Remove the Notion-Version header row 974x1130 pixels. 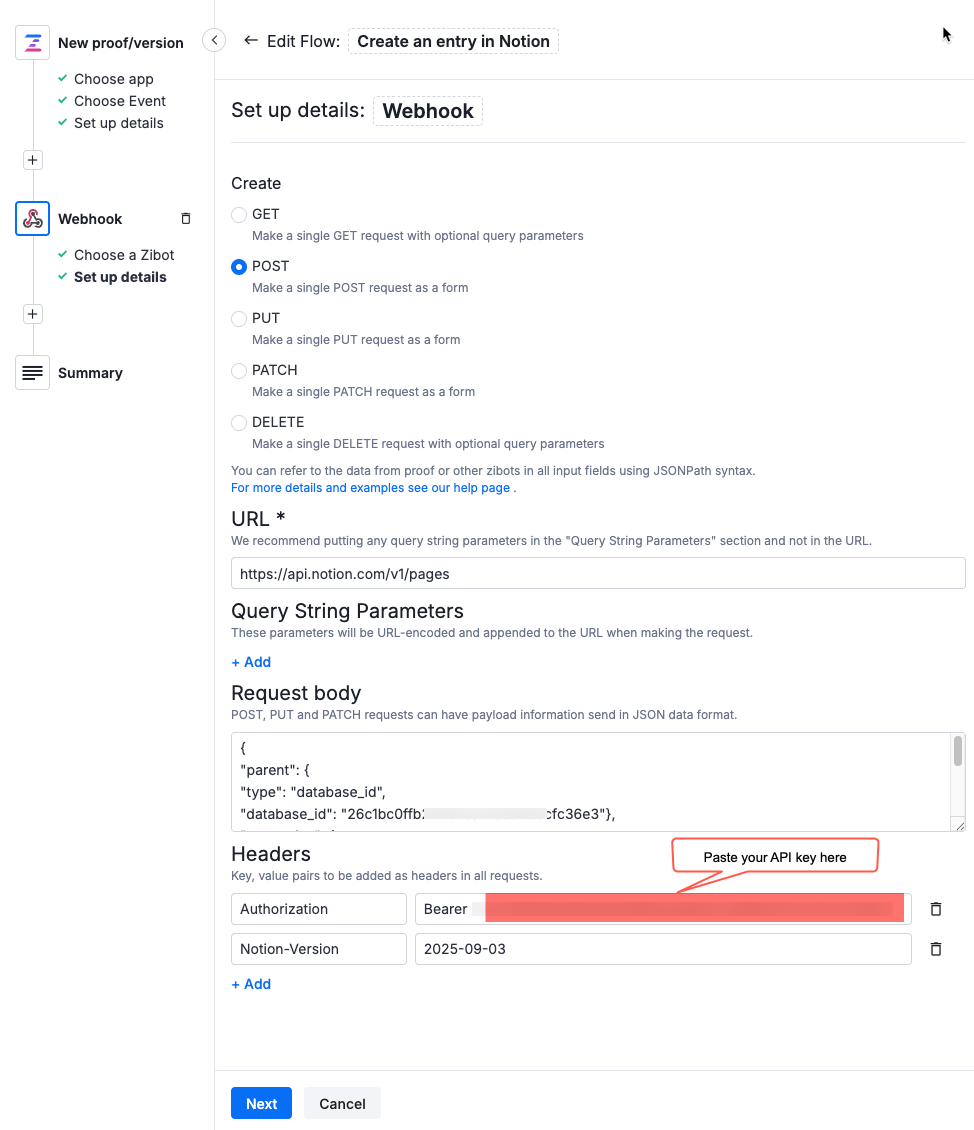935,948
